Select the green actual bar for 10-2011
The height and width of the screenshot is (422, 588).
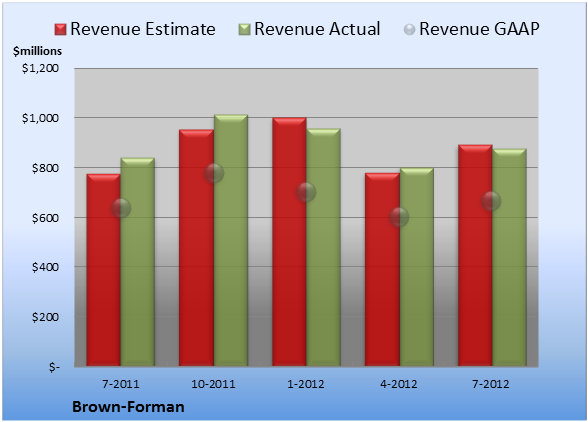pos(231,240)
